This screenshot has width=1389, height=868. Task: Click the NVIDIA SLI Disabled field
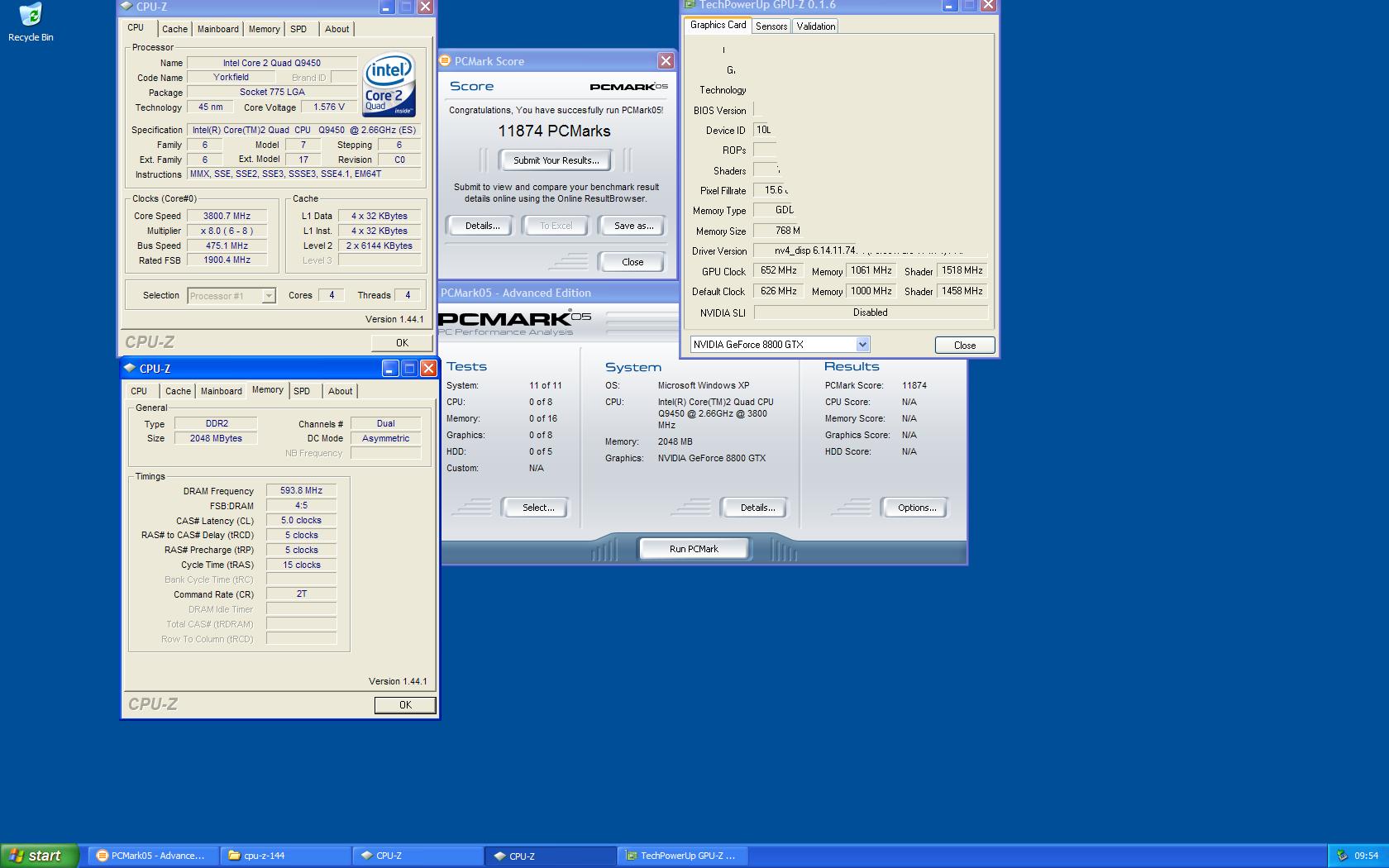coord(871,312)
